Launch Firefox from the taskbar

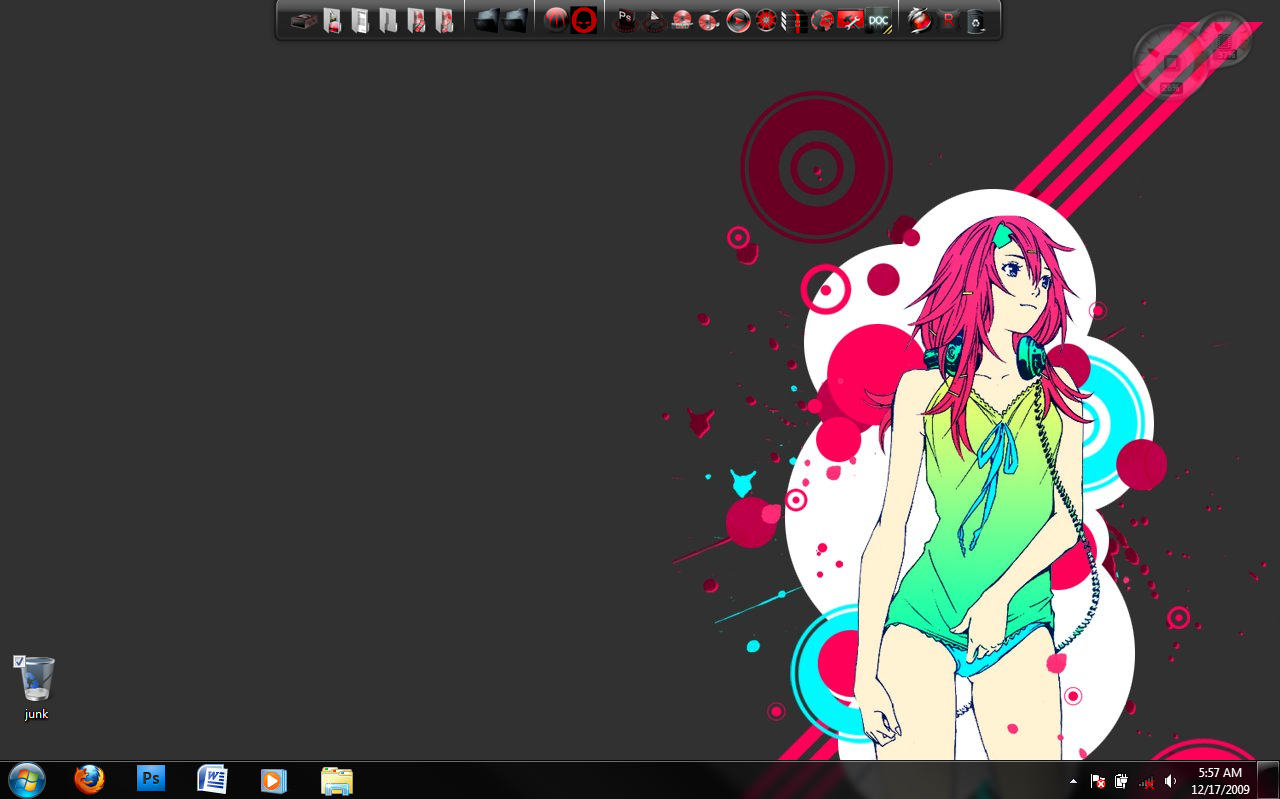click(x=89, y=779)
